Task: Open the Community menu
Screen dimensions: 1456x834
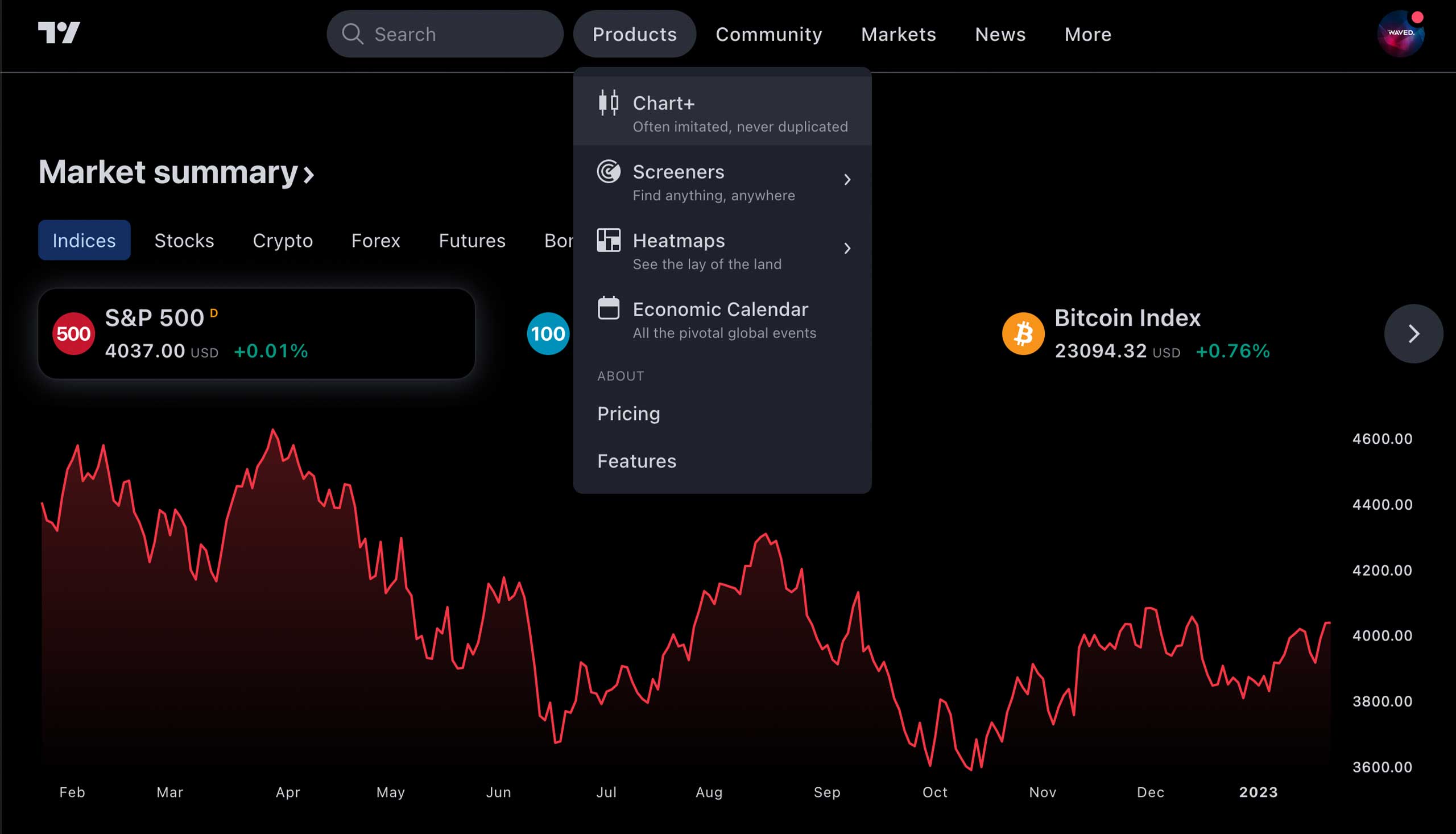Action: tap(769, 34)
